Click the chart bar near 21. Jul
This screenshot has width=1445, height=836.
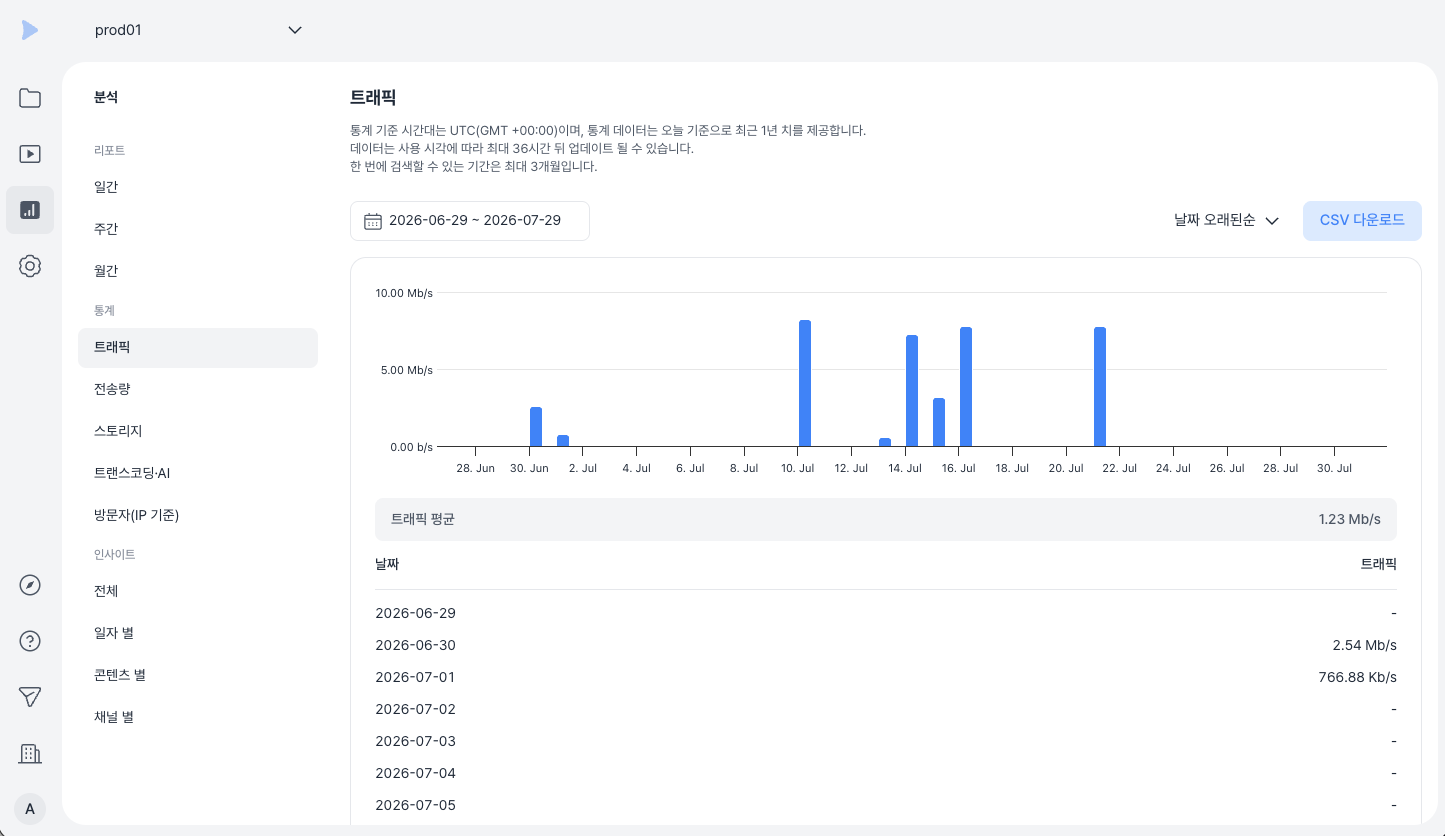(x=1100, y=387)
